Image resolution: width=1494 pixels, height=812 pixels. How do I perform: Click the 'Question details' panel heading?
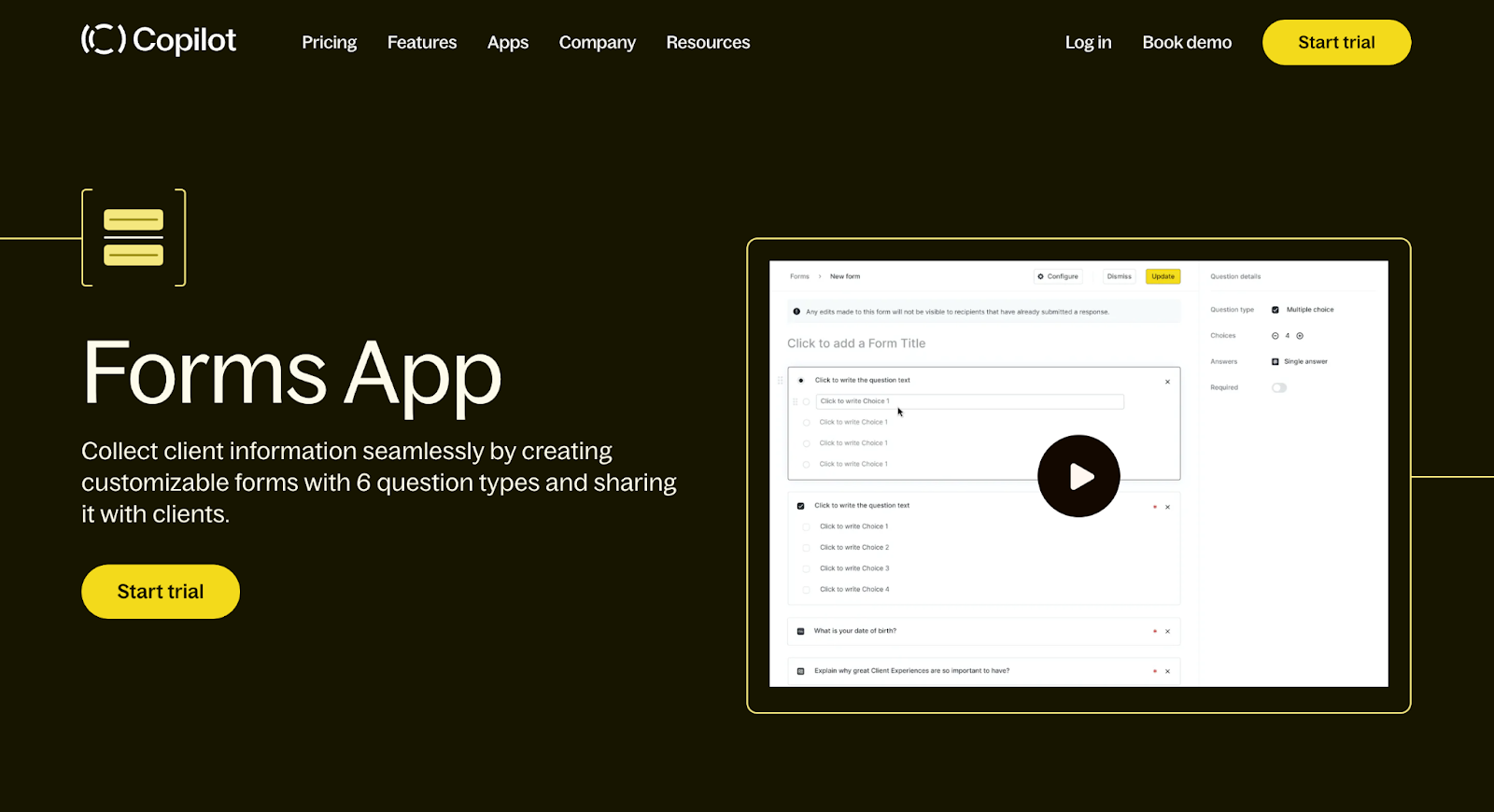1235,276
